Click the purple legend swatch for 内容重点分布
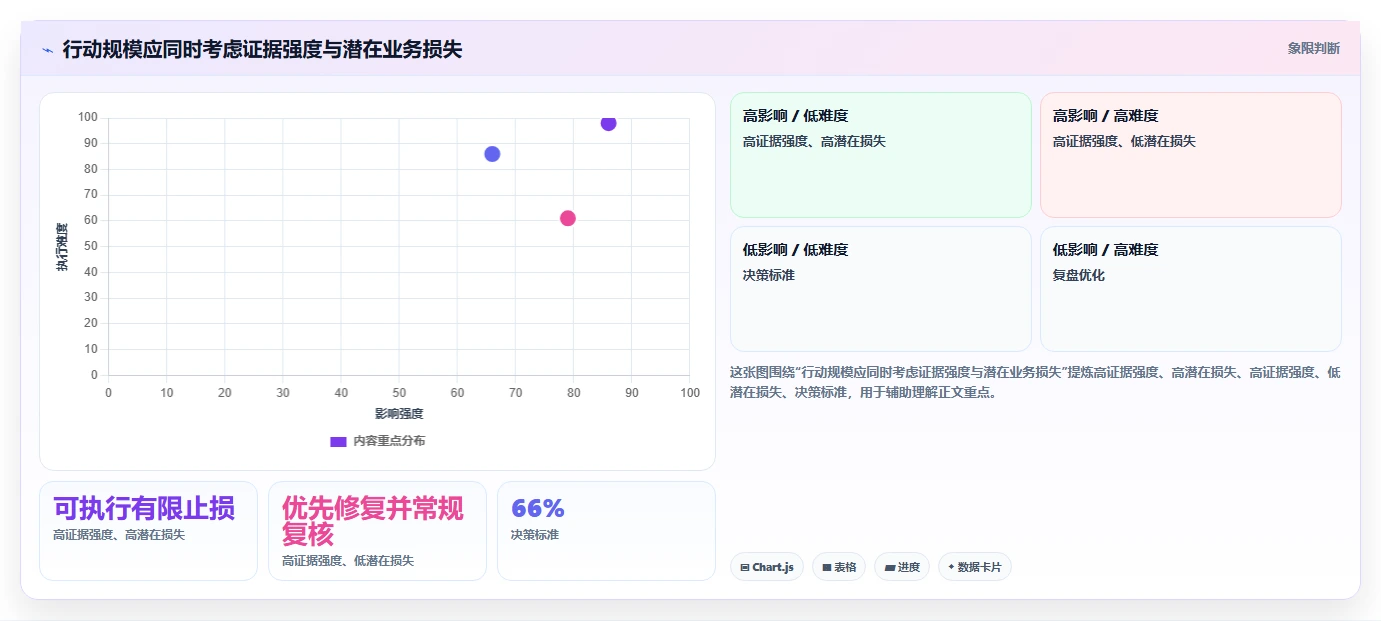1381x621 pixels. (338, 441)
